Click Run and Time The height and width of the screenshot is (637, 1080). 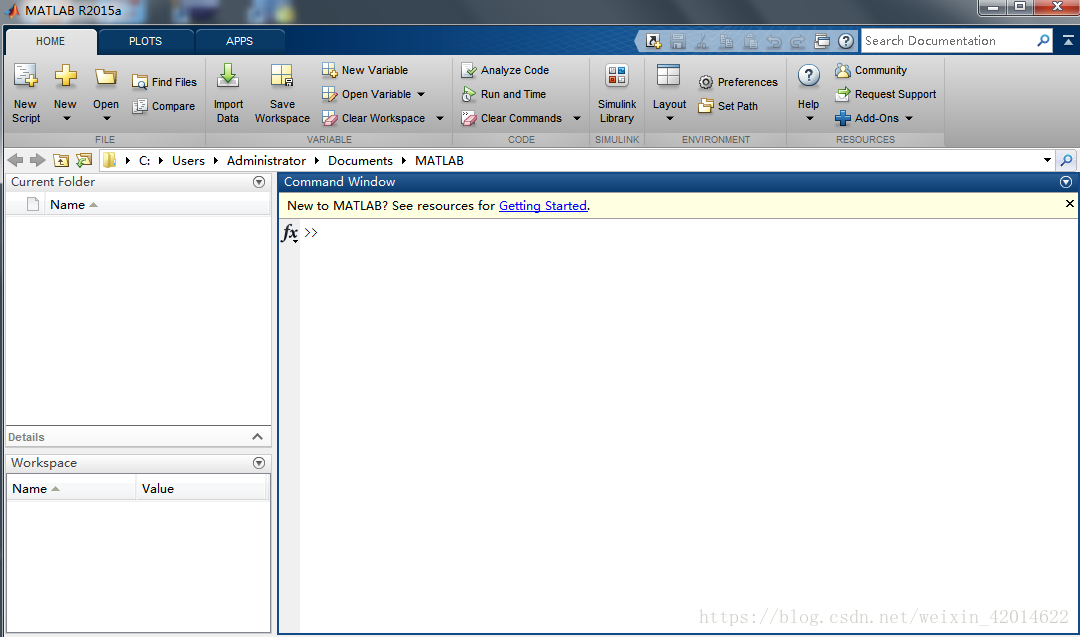[x=503, y=94]
